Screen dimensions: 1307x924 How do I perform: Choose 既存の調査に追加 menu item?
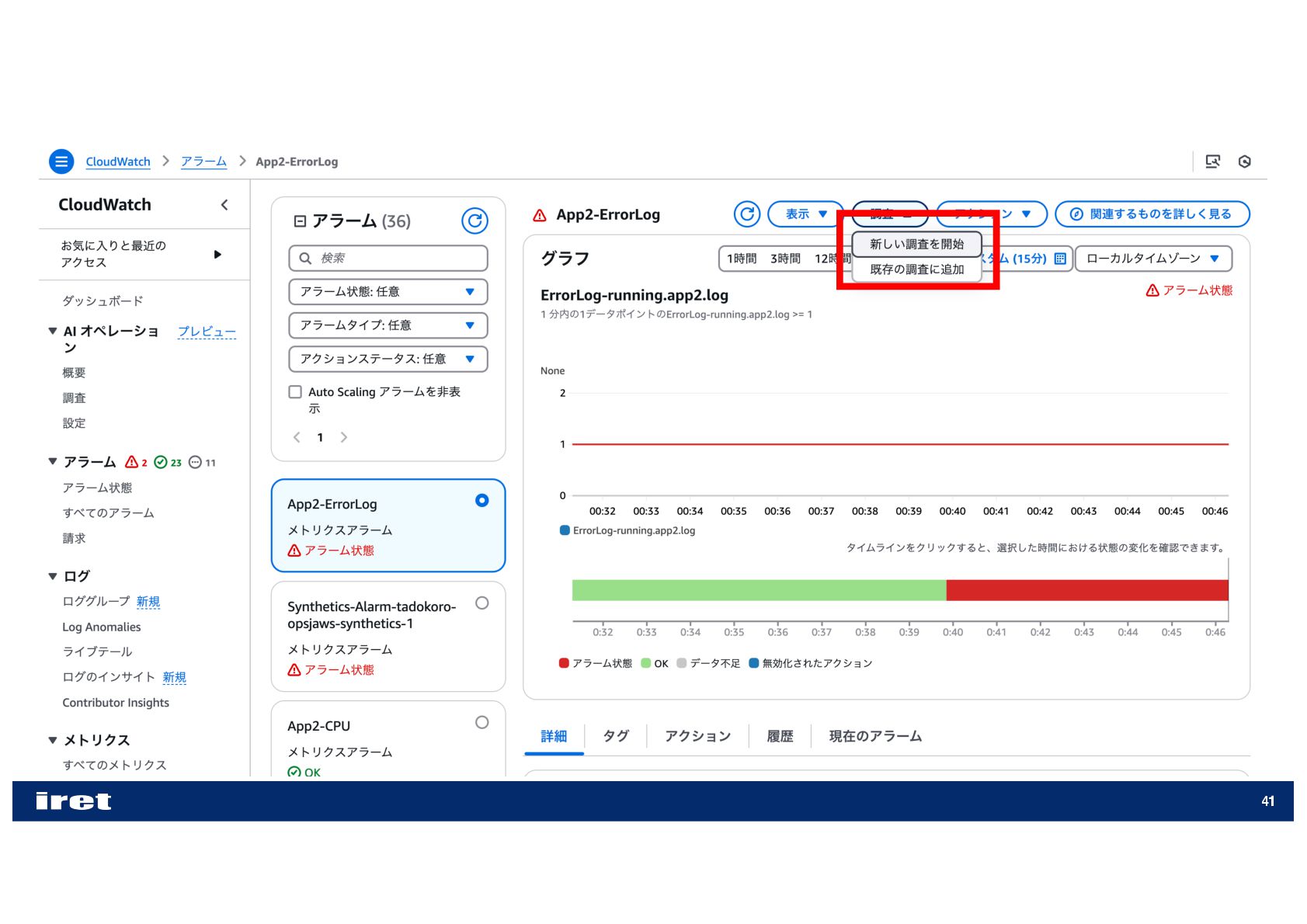tap(917, 269)
